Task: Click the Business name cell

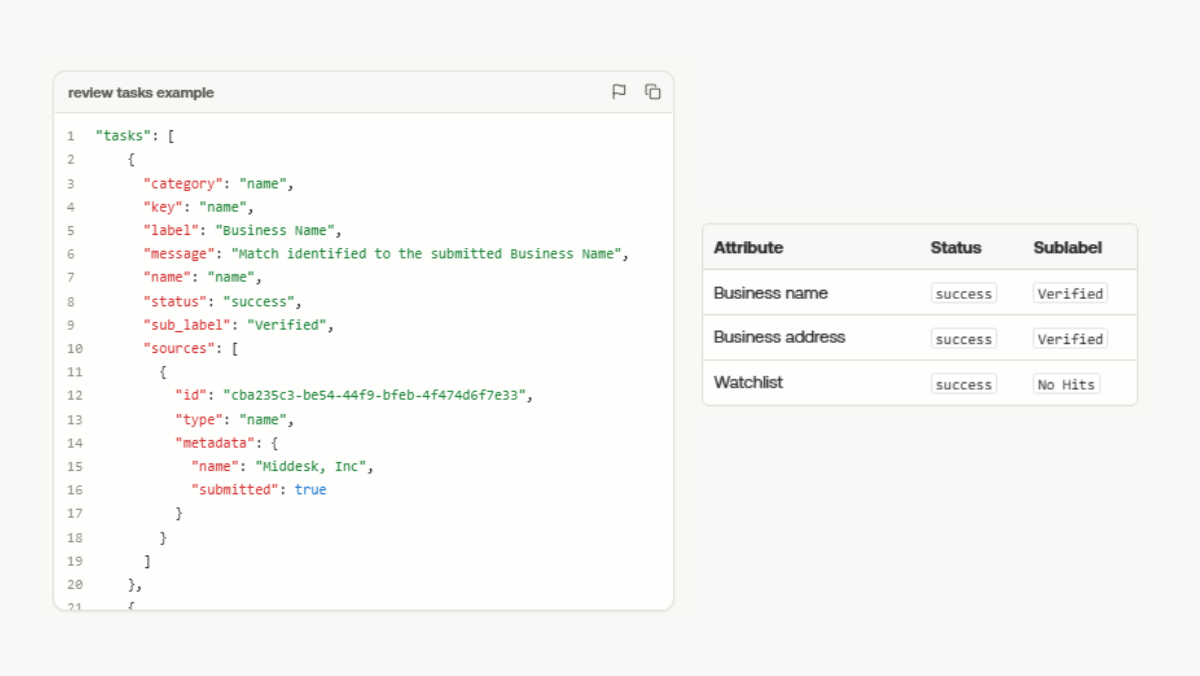Action: coord(771,293)
